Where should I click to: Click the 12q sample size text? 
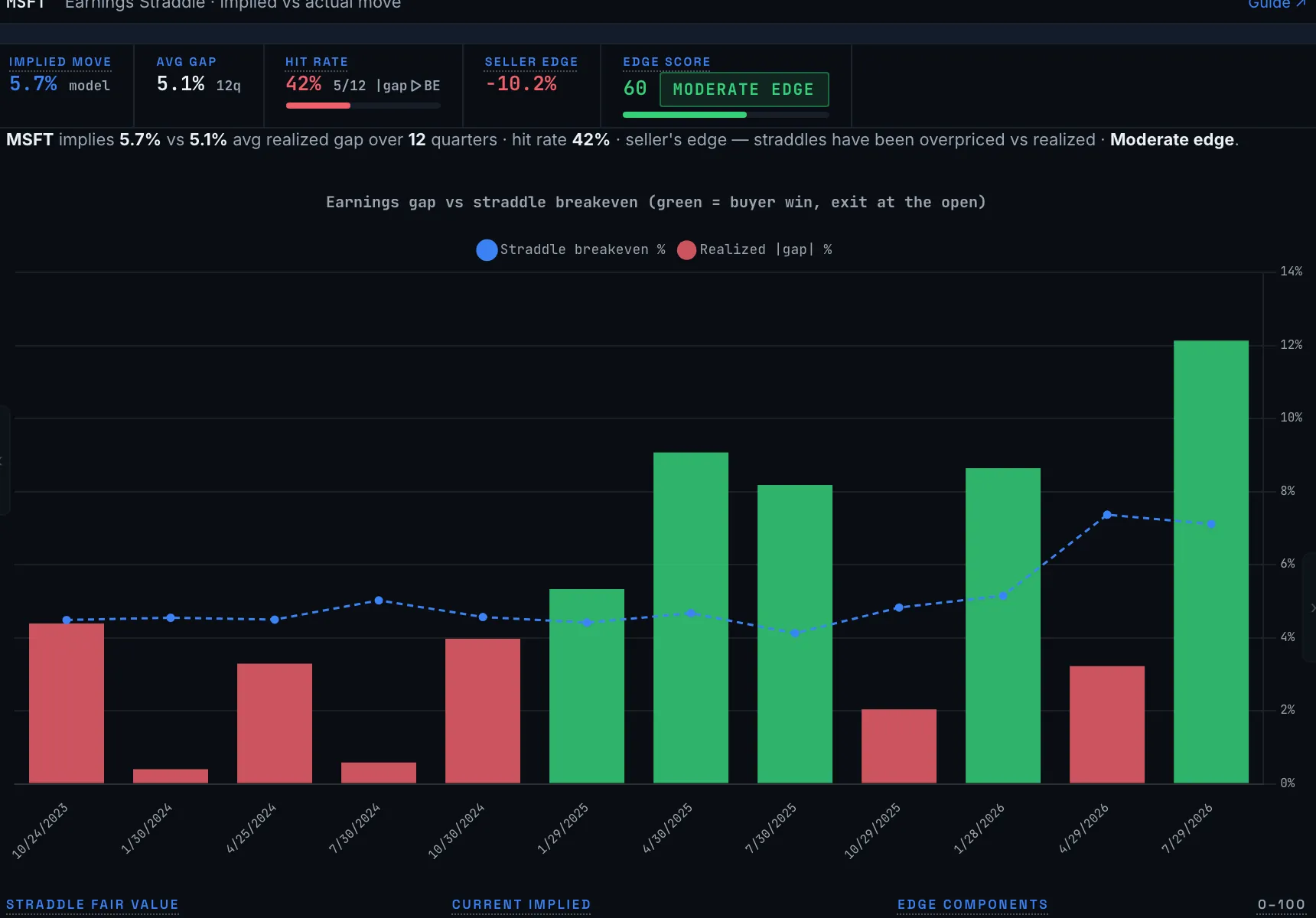tap(229, 86)
